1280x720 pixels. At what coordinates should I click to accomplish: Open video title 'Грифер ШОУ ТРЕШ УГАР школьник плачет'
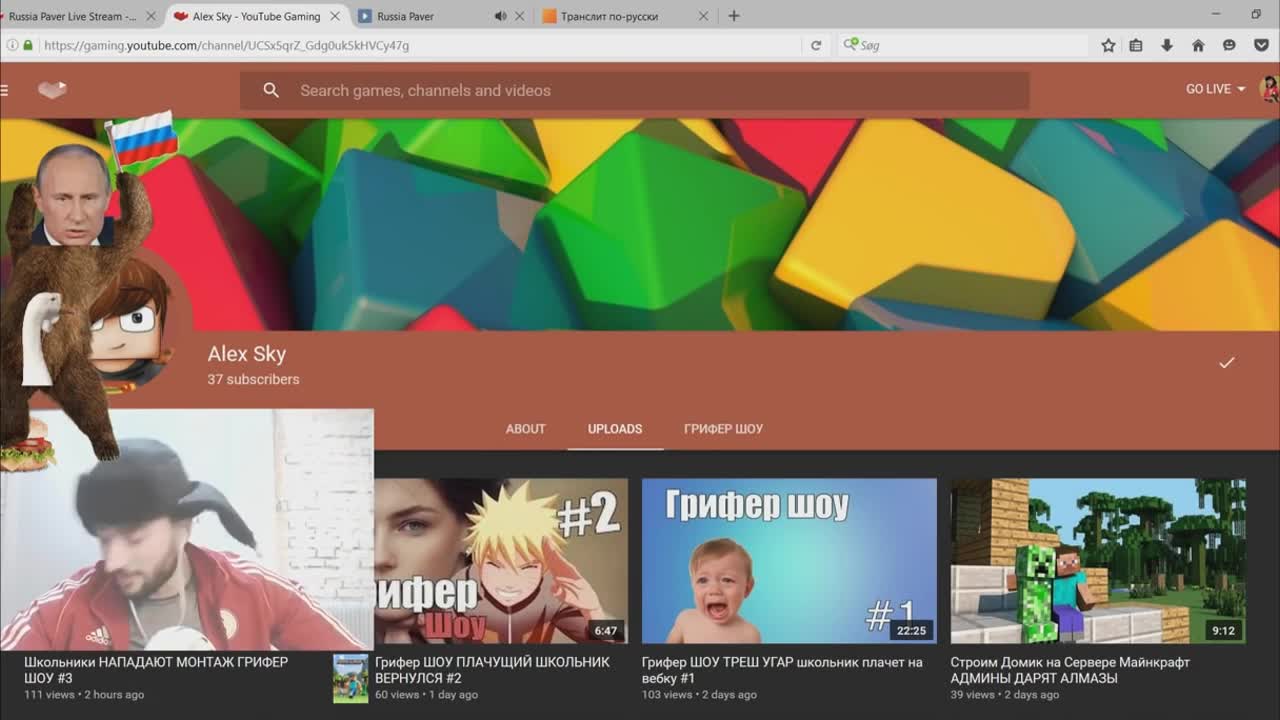[x=782, y=670]
